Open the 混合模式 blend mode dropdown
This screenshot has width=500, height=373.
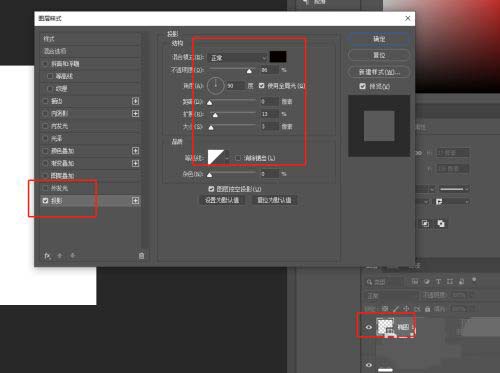click(237, 58)
